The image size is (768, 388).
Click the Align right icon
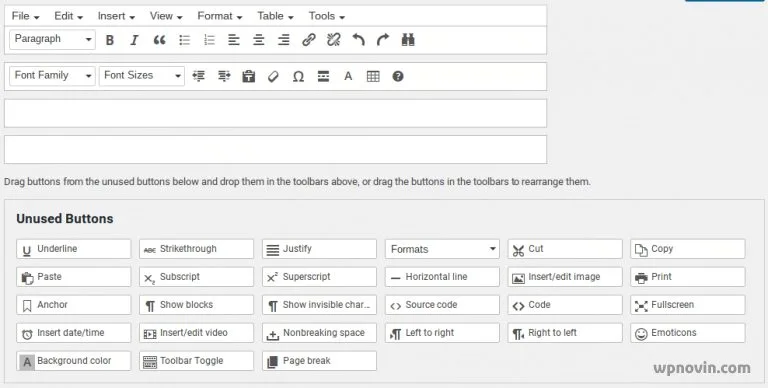284,40
